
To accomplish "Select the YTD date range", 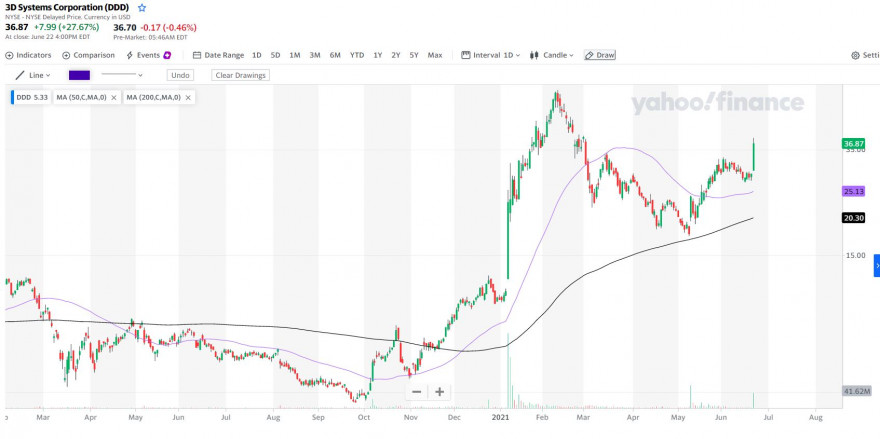I will [x=357, y=55].
